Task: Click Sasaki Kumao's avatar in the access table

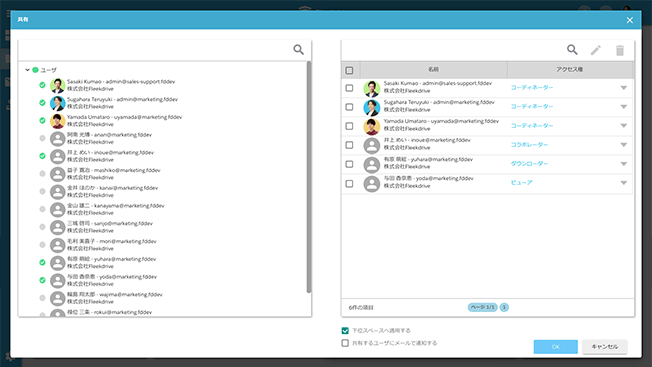Action: [371, 88]
